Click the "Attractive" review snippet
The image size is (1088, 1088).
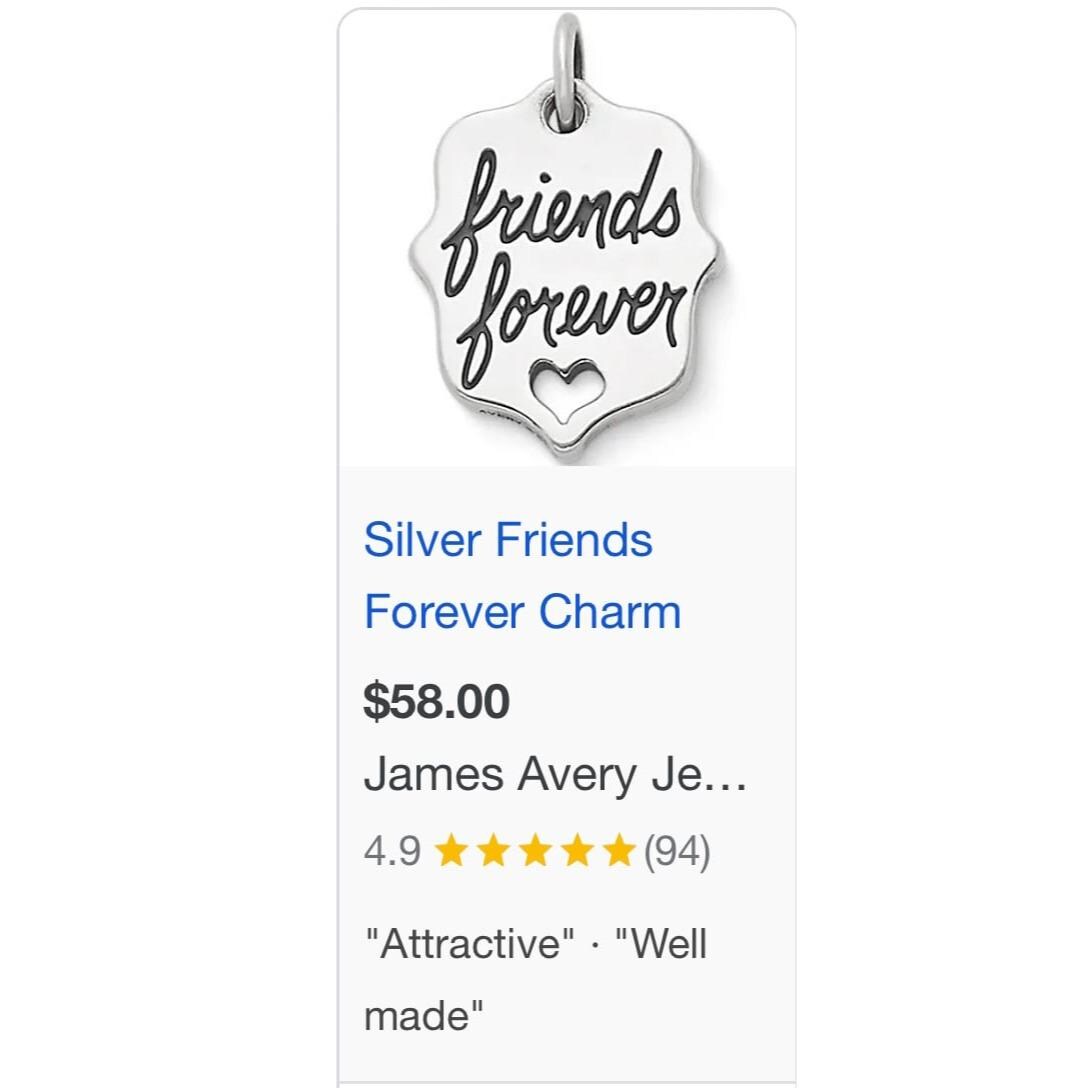pos(470,944)
